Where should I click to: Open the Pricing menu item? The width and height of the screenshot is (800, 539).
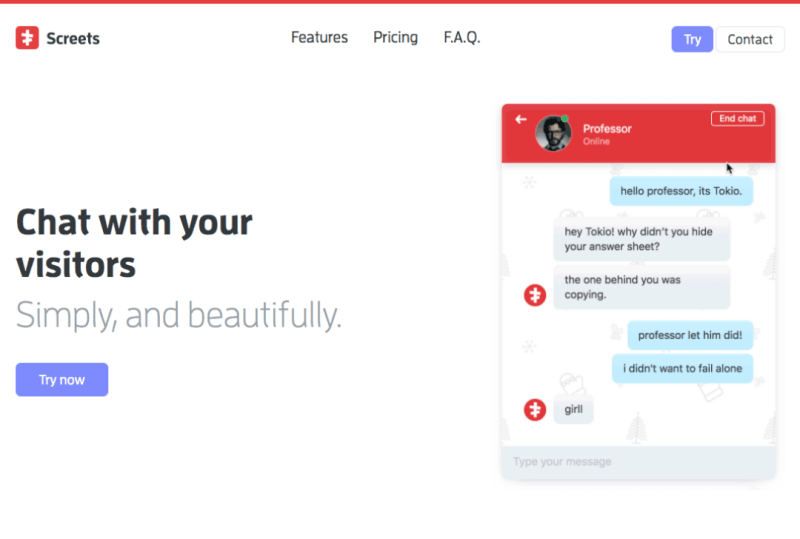[395, 37]
